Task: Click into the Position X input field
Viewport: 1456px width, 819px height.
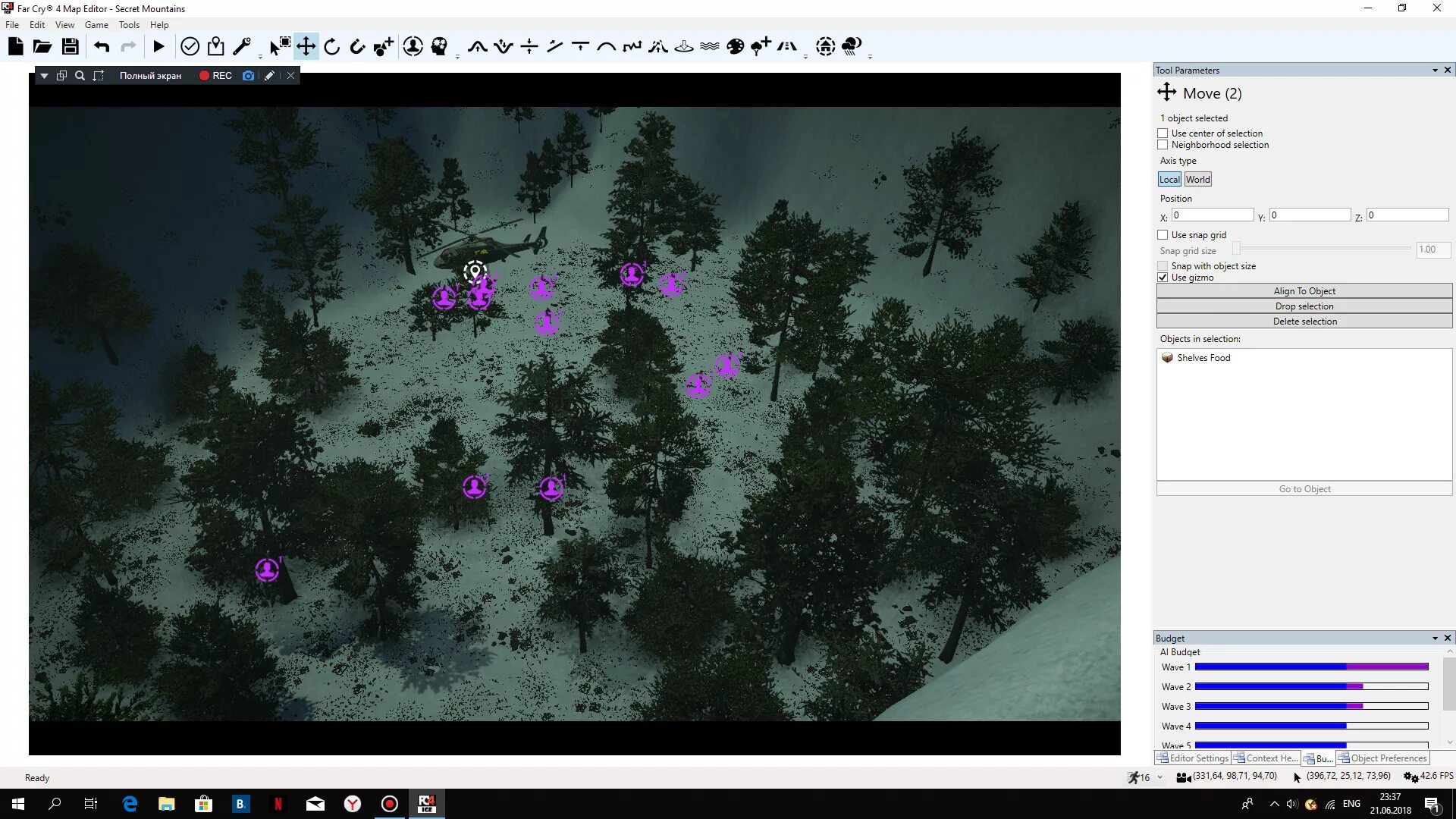Action: coord(1213,215)
